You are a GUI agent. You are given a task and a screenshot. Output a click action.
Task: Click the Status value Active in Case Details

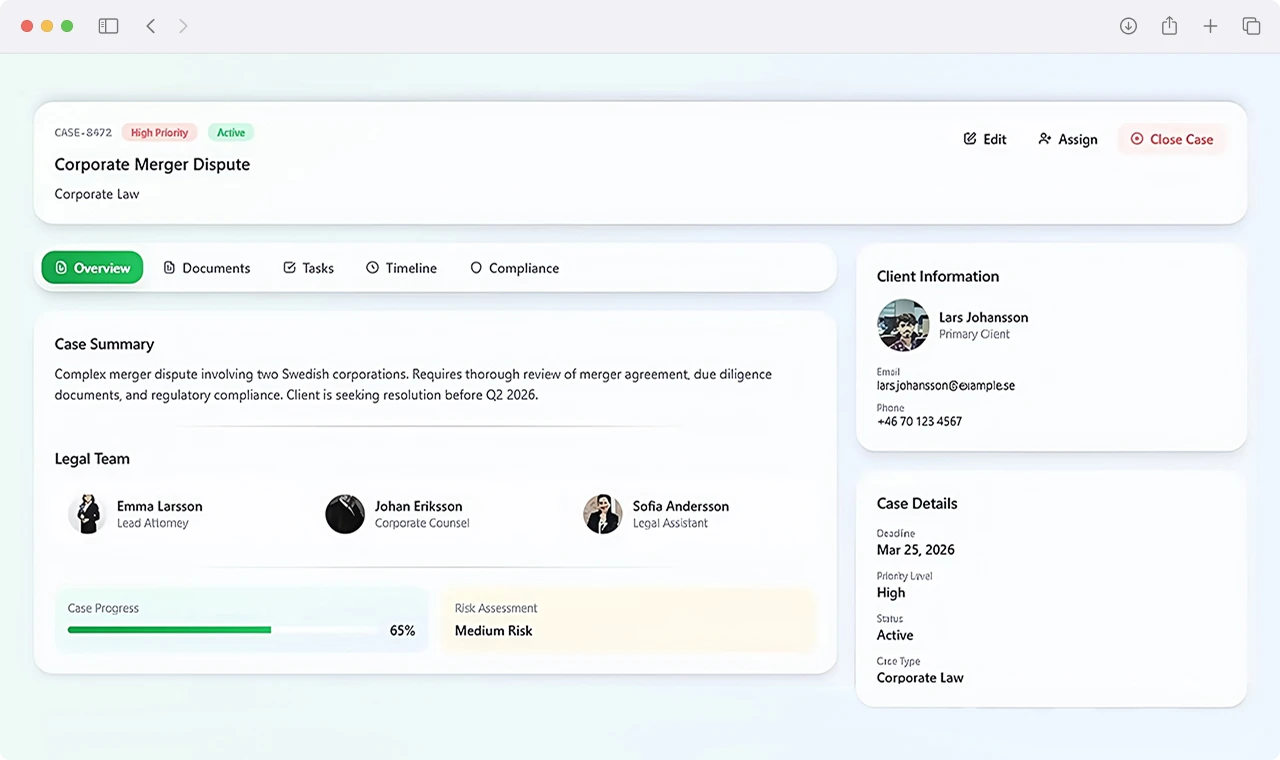click(895, 635)
